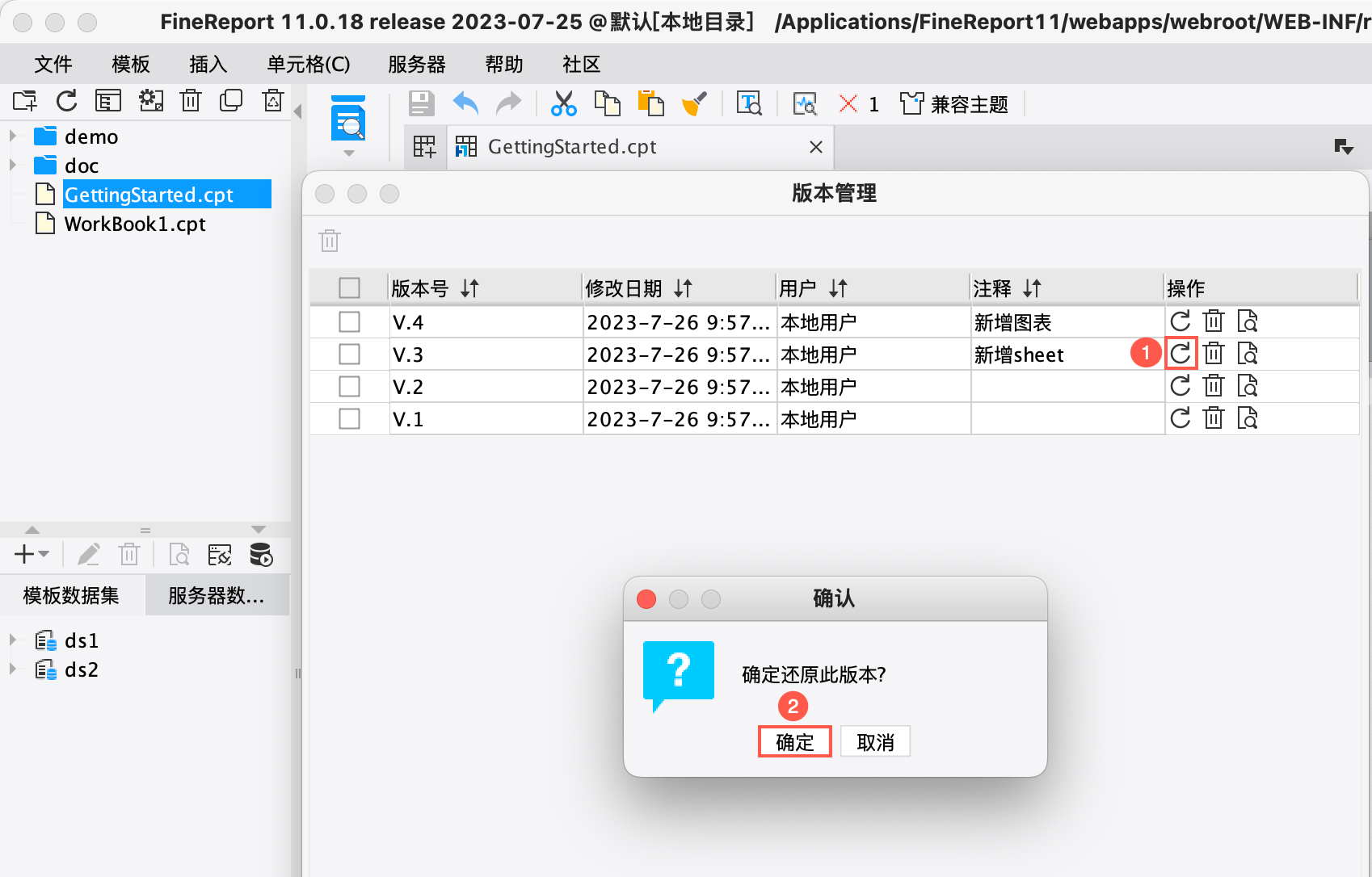The height and width of the screenshot is (877, 1372).
Task: Collapse the left panel with arrow handle
Action: [x=297, y=111]
